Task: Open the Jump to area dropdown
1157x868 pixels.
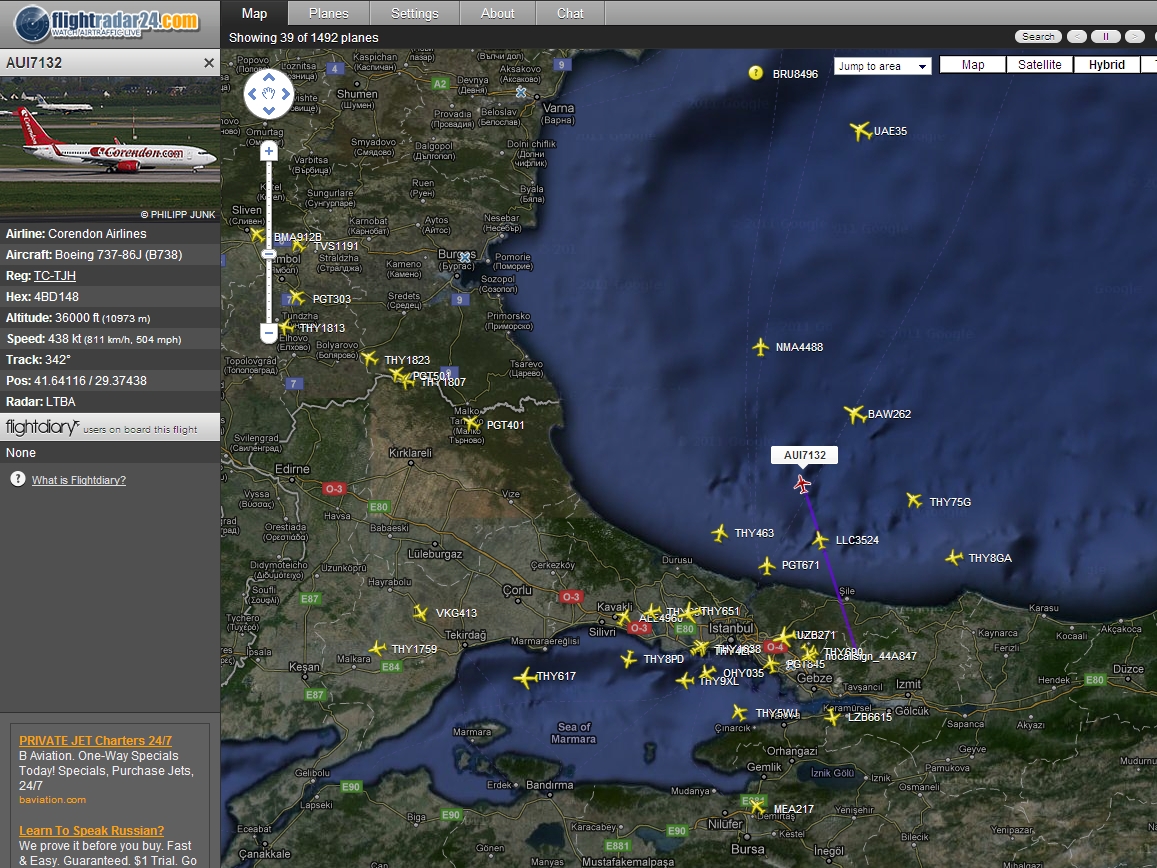Action: pos(882,66)
